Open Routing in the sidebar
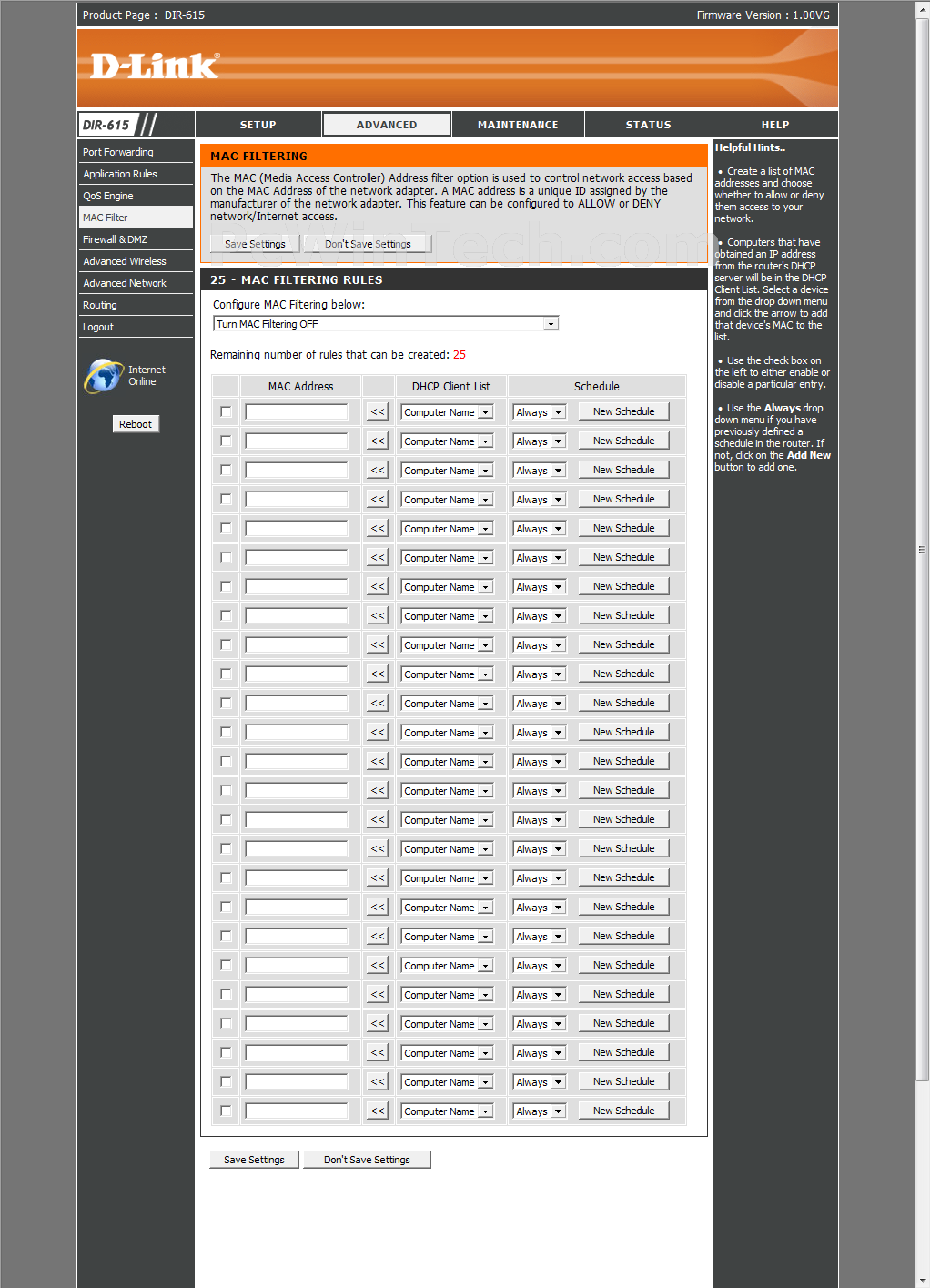This screenshot has width=930, height=1288. tap(136, 305)
